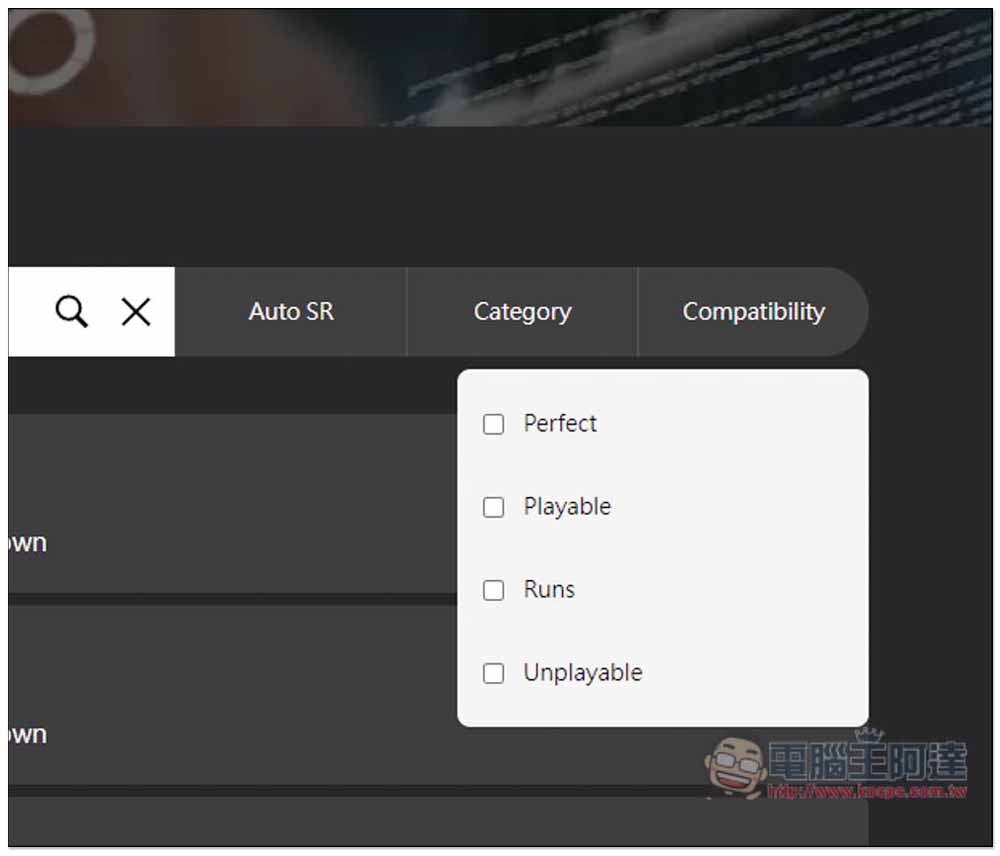Collapse the Compatibility filter dropdown
Viewport: 1000px width, 856px height.
(753, 312)
